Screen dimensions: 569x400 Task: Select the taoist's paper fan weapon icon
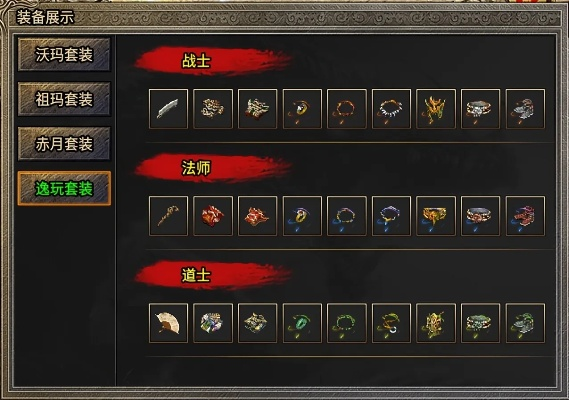[168, 323]
